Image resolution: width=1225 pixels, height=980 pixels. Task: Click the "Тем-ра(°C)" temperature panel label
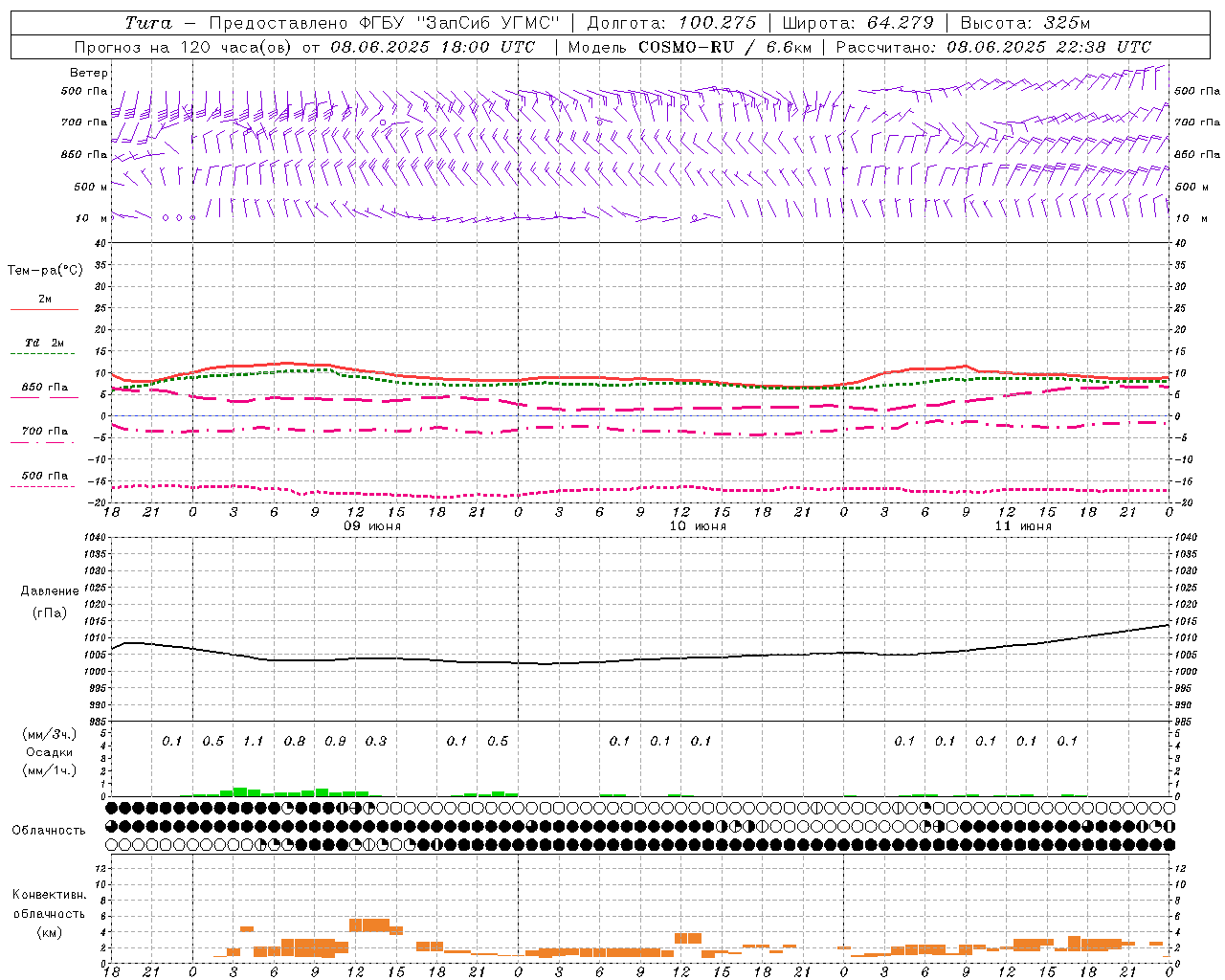point(45,271)
